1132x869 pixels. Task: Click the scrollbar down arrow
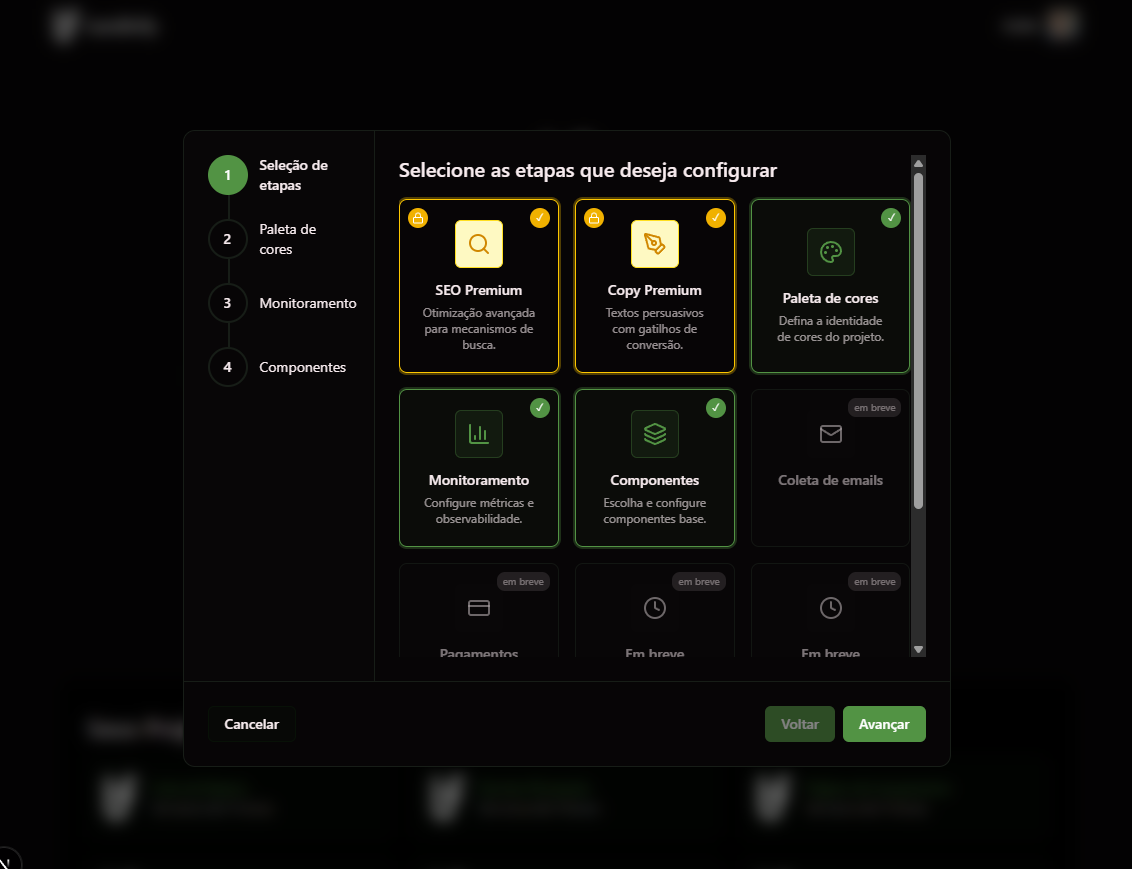click(x=918, y=649)
